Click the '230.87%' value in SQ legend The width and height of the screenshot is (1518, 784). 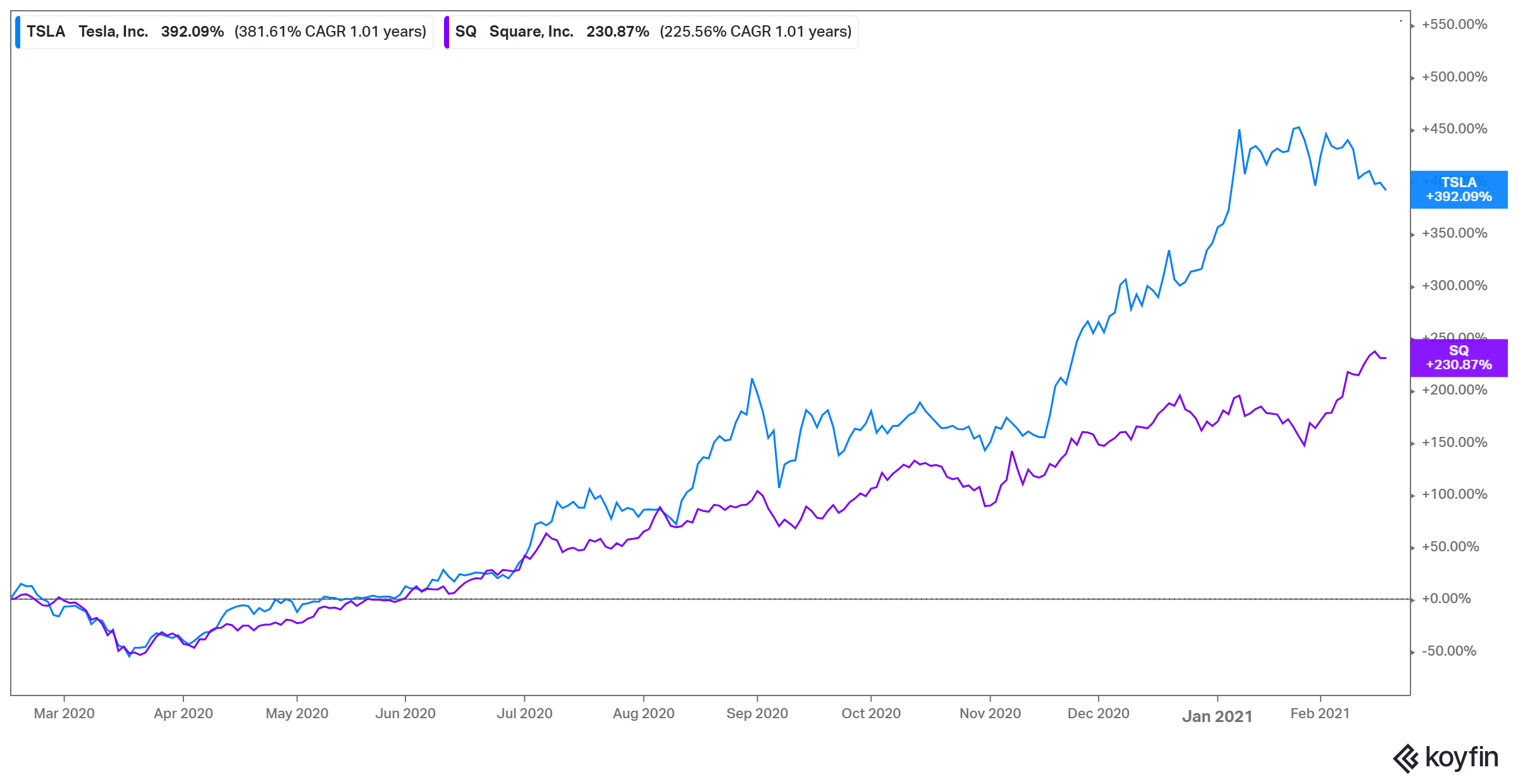coord(617,32)
